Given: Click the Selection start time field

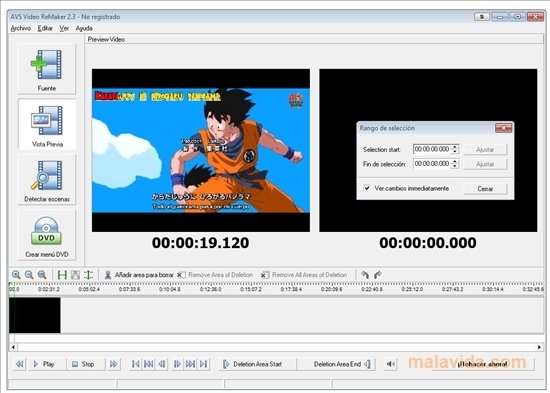Looking at the screenshot, I should tap(432, 149).
